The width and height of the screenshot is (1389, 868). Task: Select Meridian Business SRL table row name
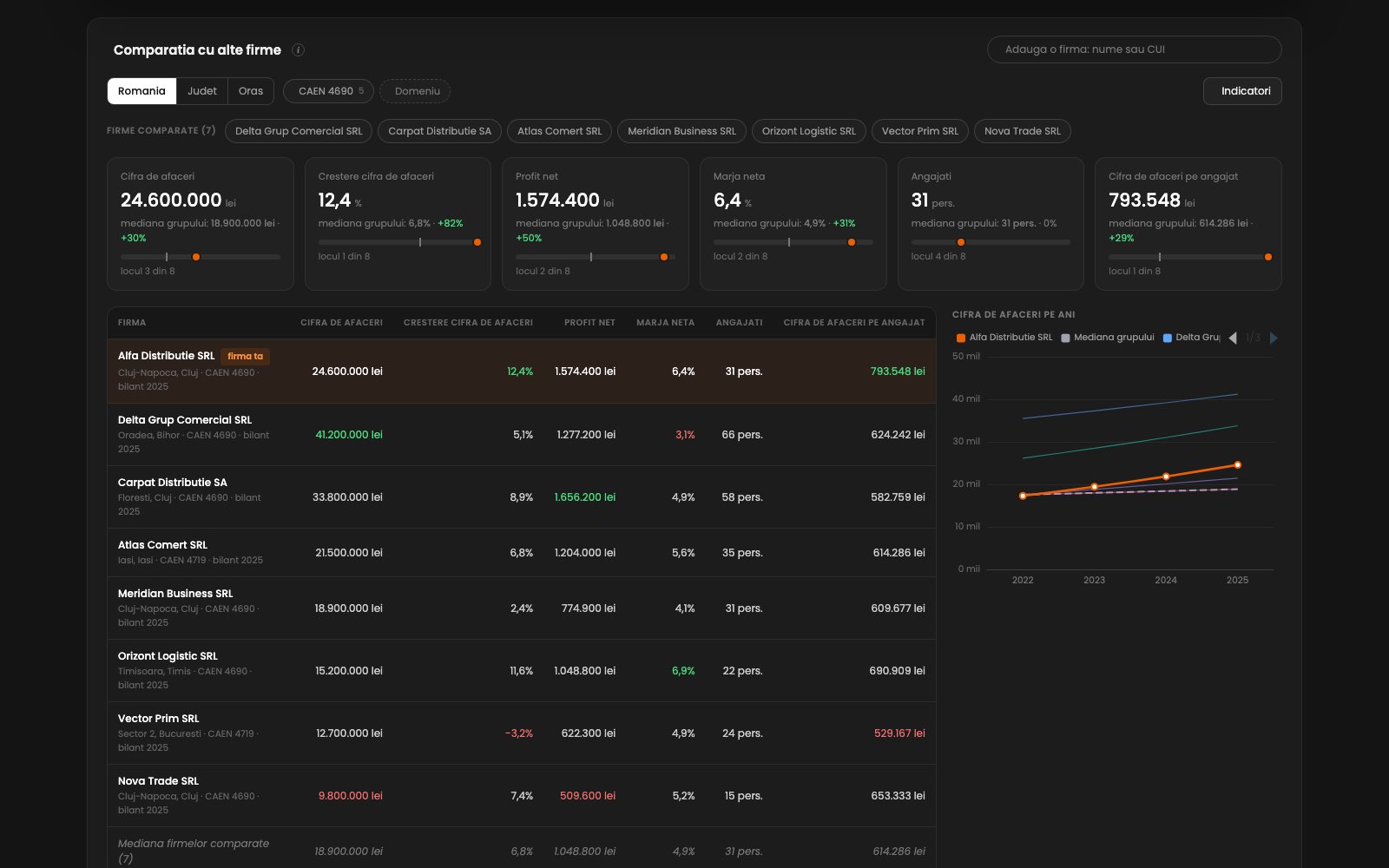point(175,594)
